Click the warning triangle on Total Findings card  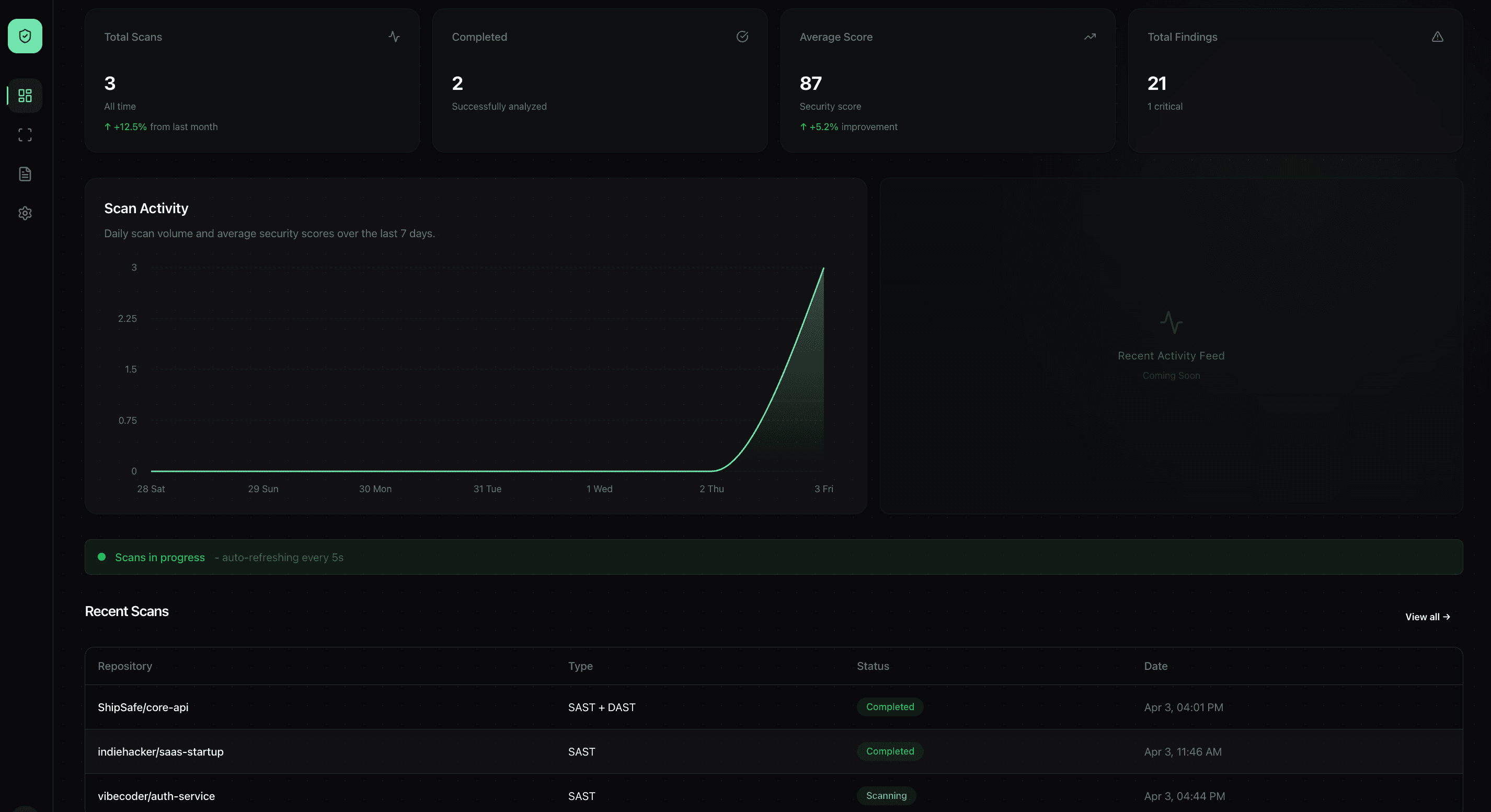[x=1439, y=37]
